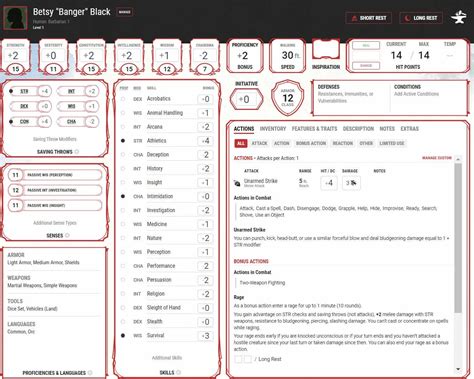Click the Proficiency Bonus +2 box
The width and height of the screenshot is (474, 379).
point(245,56)
